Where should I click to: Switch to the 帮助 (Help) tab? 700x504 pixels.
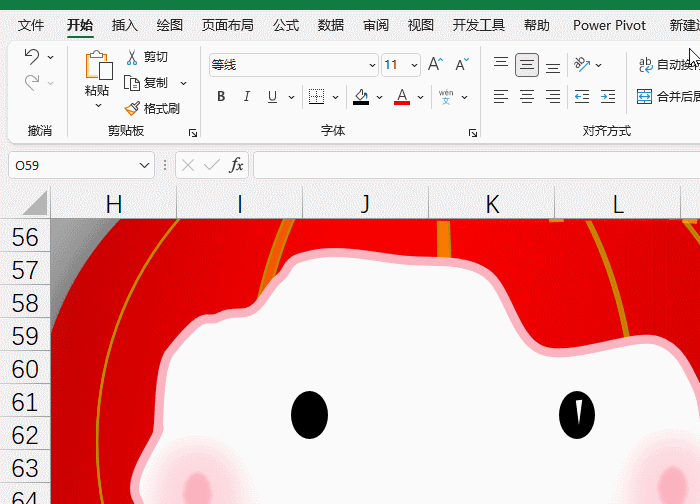click(x=537, y=25)
